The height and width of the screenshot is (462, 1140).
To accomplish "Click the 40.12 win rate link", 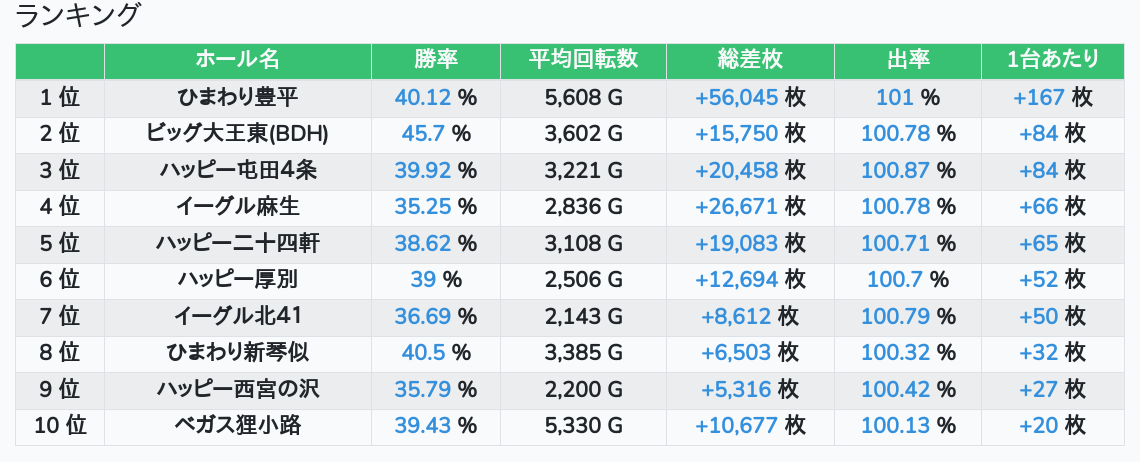I will pos(424,97).
